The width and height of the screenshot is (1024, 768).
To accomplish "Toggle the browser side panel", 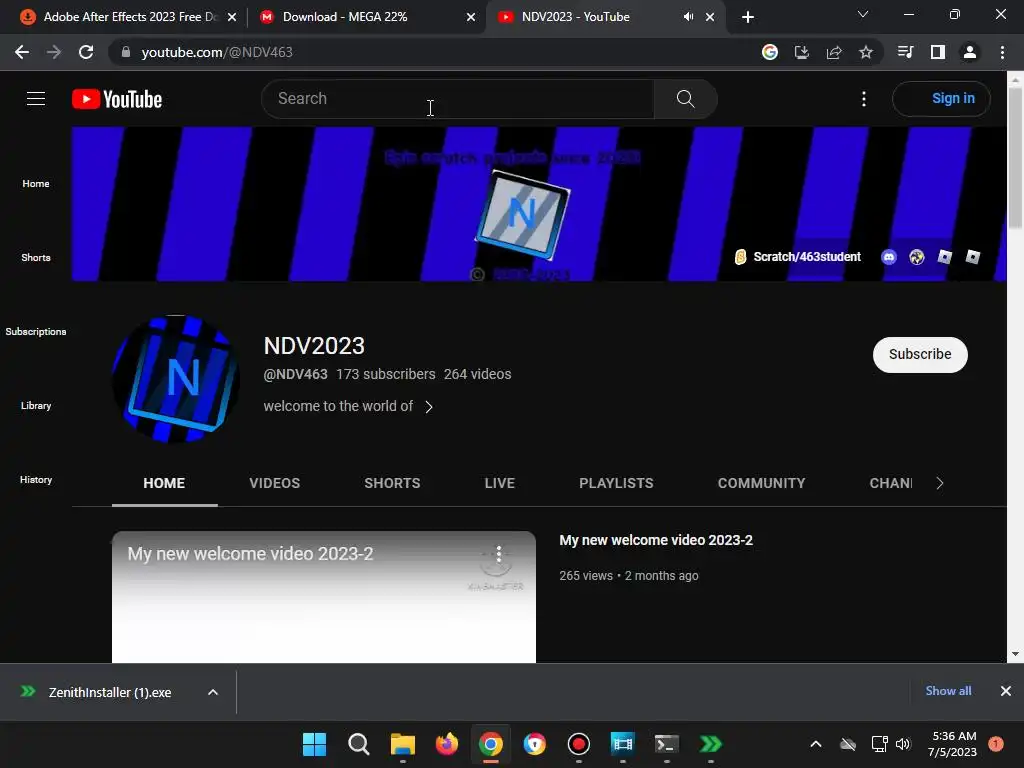I will click(x=938, y=52).
